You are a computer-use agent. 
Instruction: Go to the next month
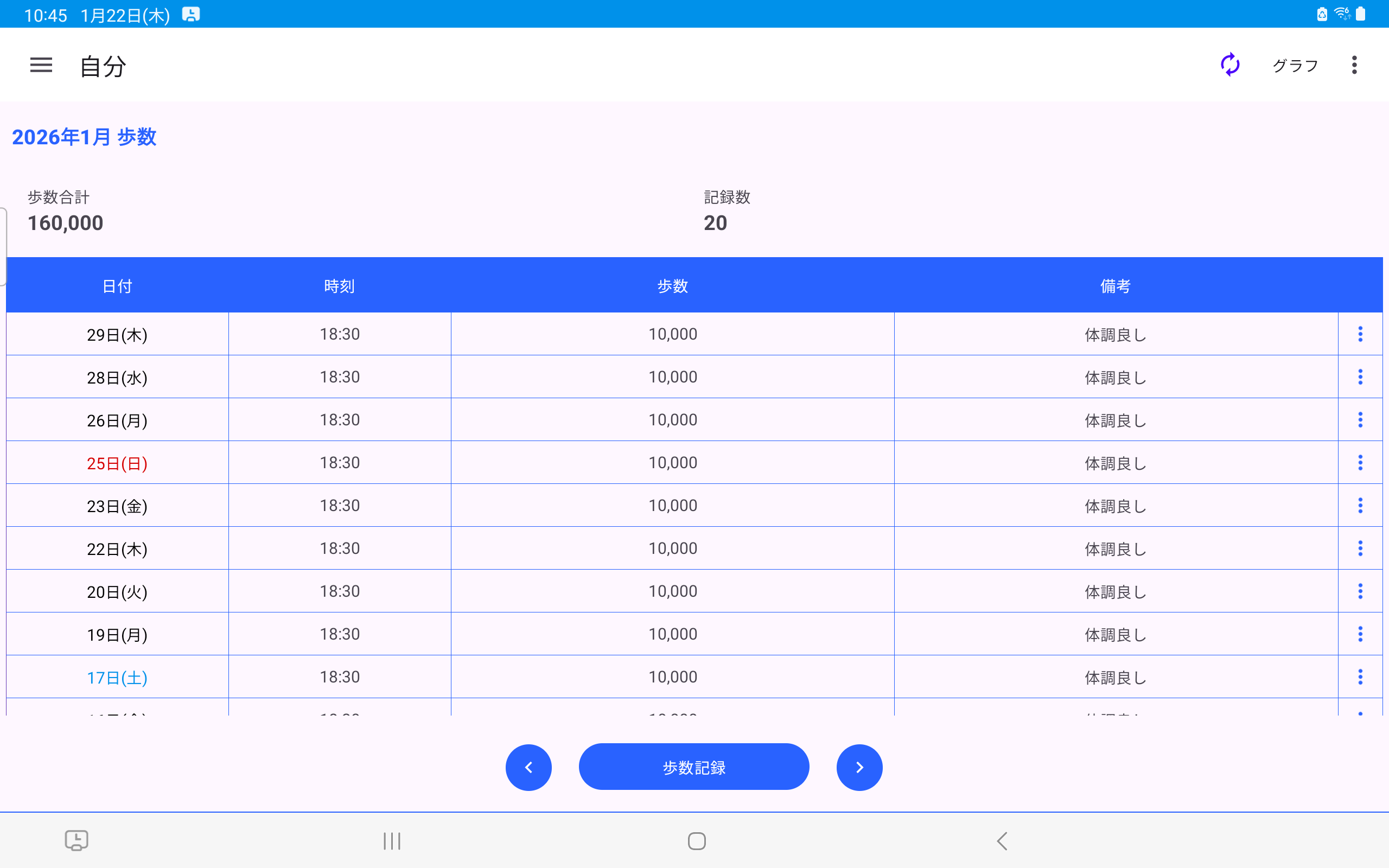pyautogui.click(x=859, y=767)
